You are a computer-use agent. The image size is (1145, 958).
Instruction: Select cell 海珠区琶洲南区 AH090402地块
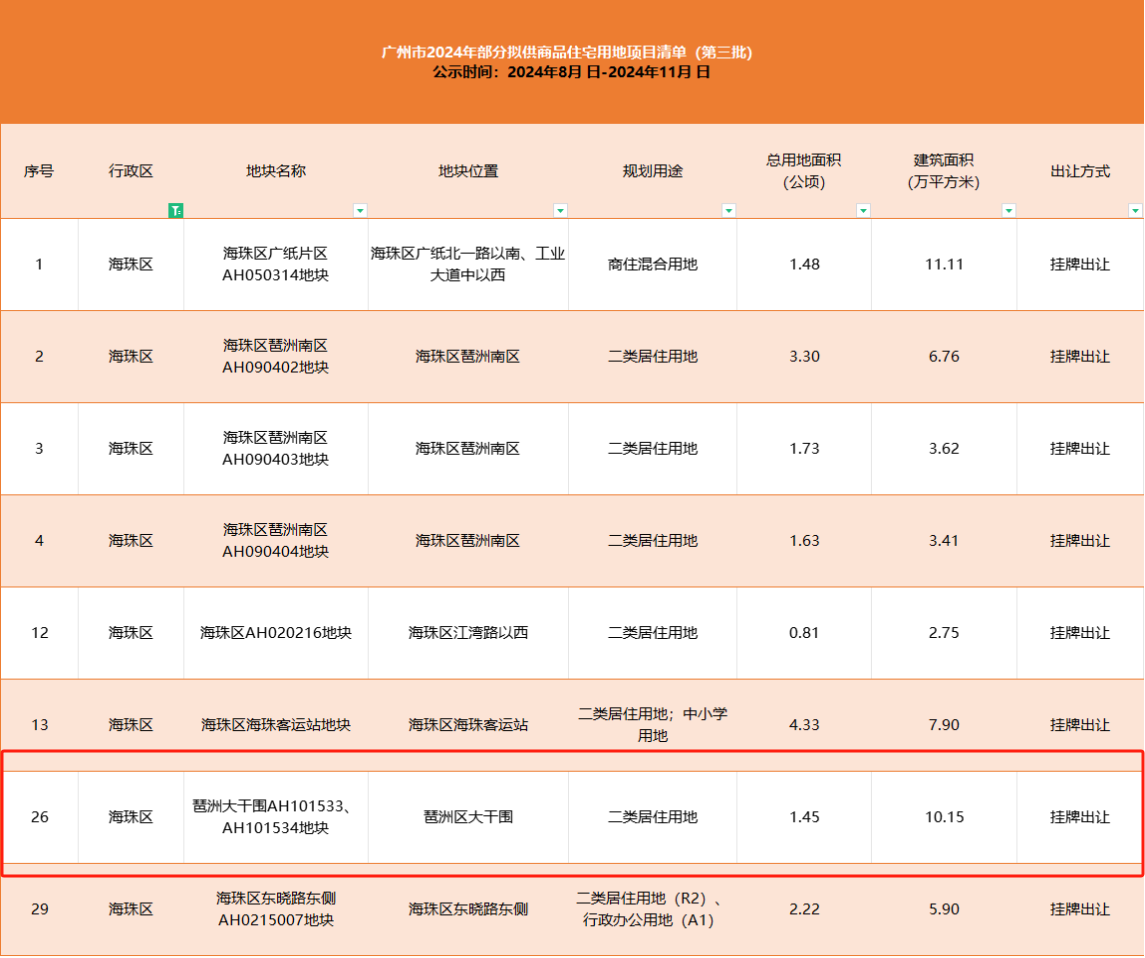[276, 356]
